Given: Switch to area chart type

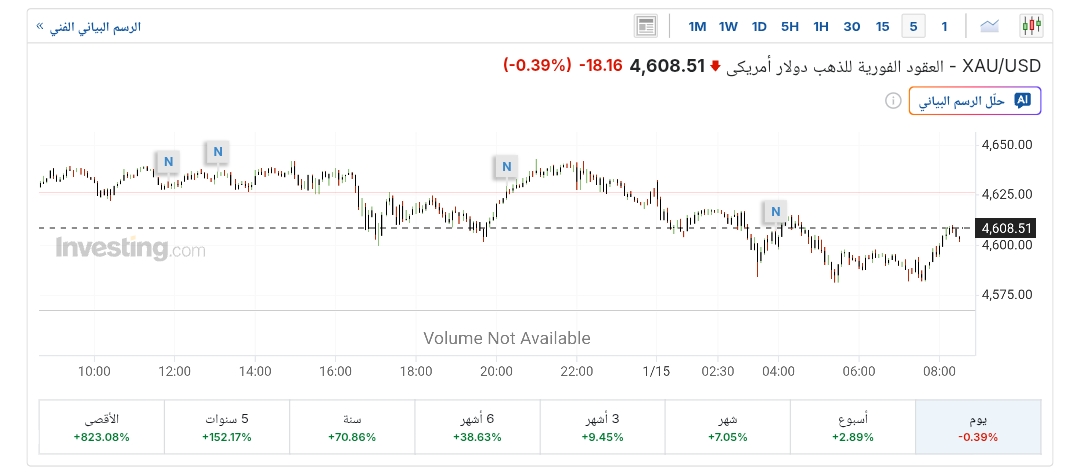Looking at the screenshot, I should pos(990,26).
